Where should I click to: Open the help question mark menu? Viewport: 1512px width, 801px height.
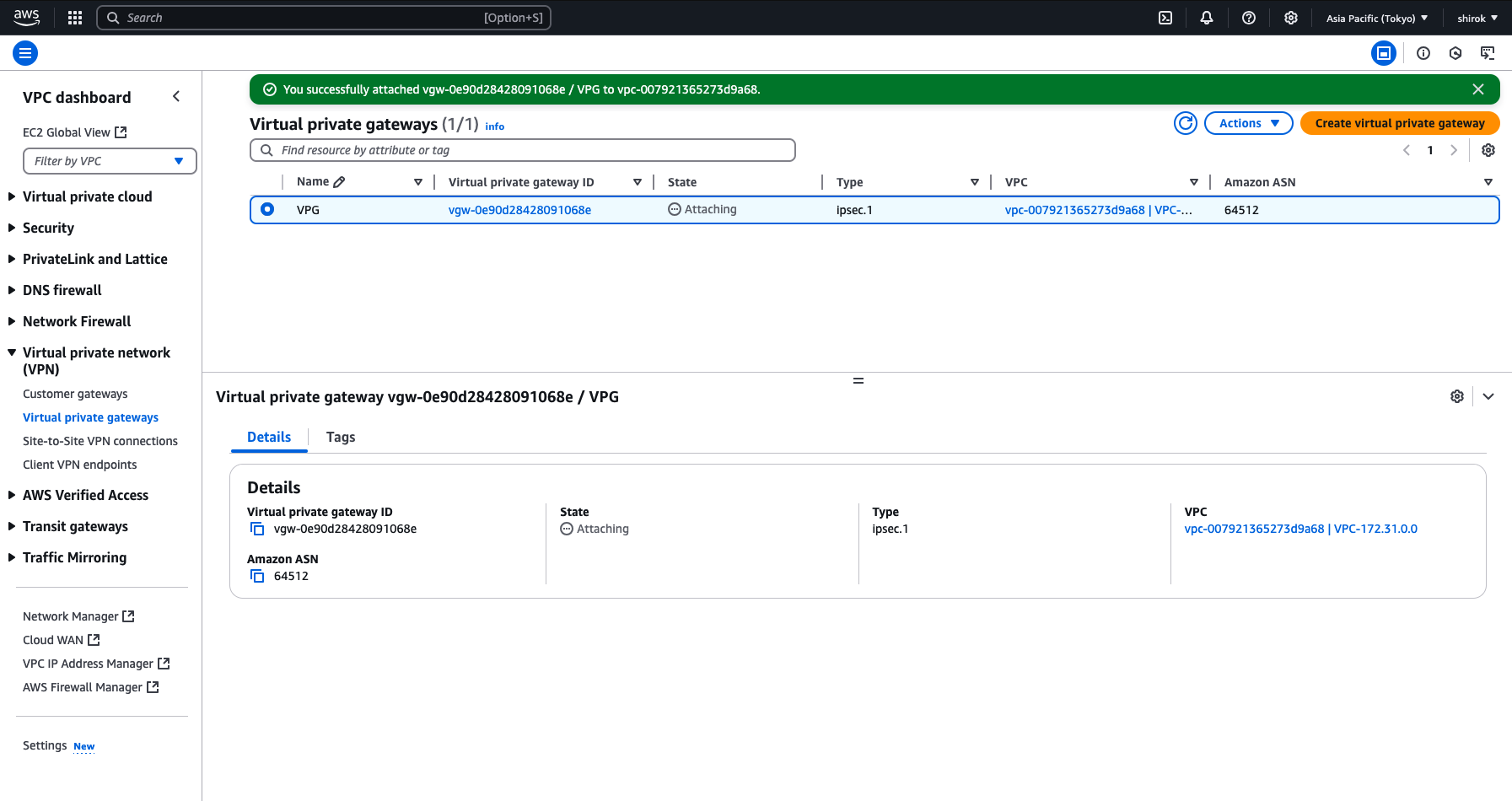[x=1249, y=18]
